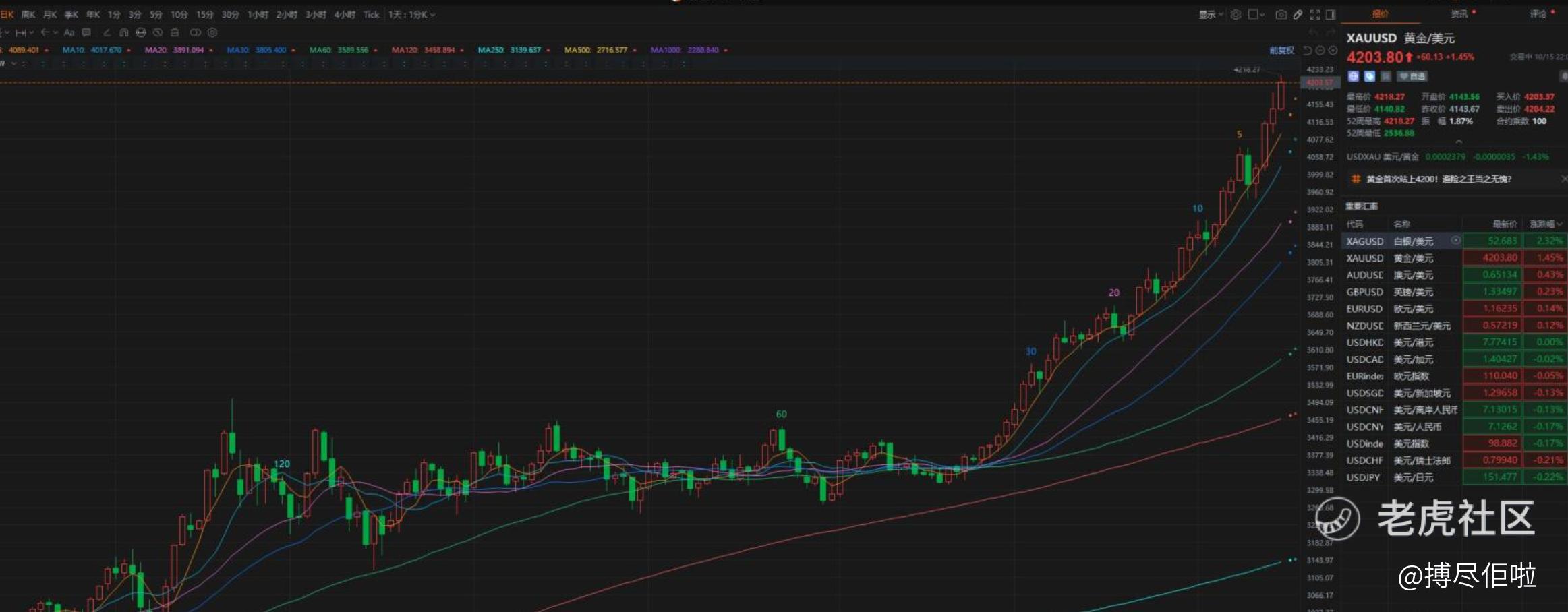
Task: Select the 周K weekly chart period
Action: tap(29, 15)
